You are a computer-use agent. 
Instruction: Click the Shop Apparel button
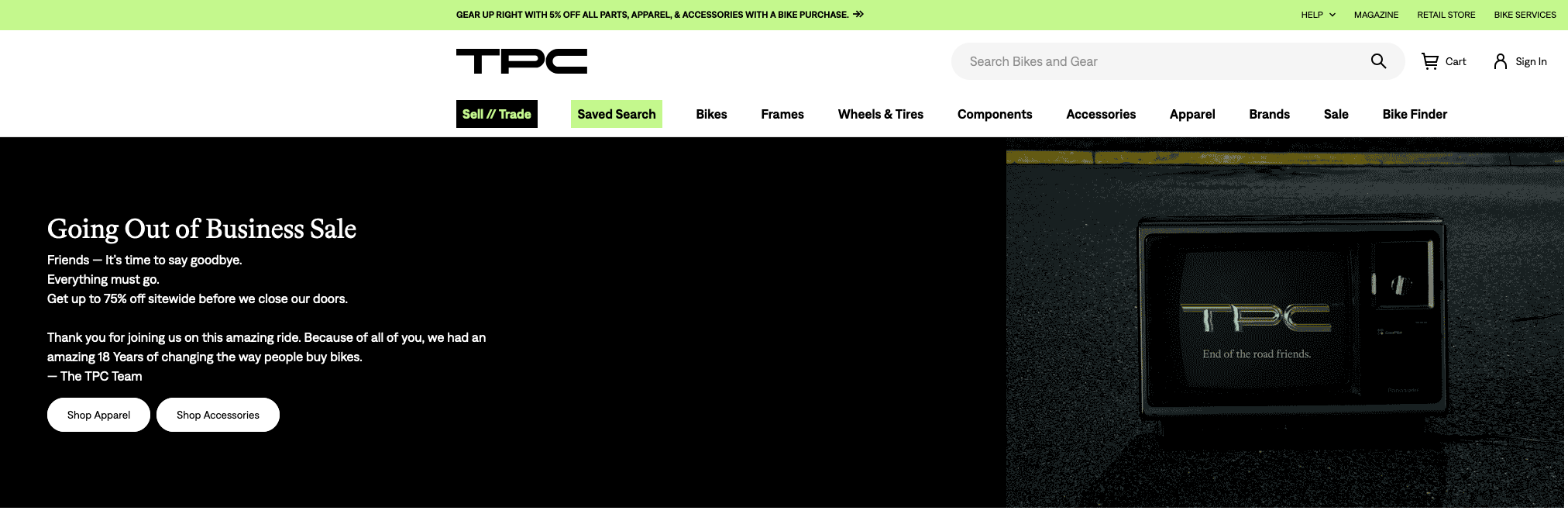point(98,415)
